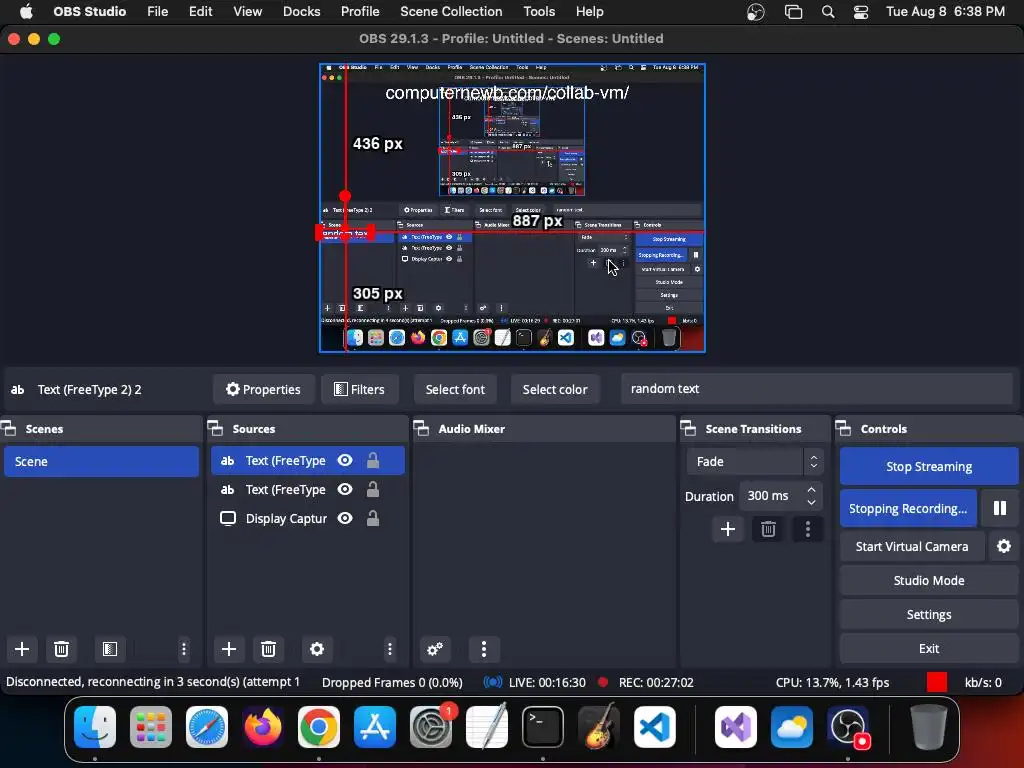This screenshot has width=1024, height=768.
Task: Open the Tools menu
Action: click(x=539, y=12)
